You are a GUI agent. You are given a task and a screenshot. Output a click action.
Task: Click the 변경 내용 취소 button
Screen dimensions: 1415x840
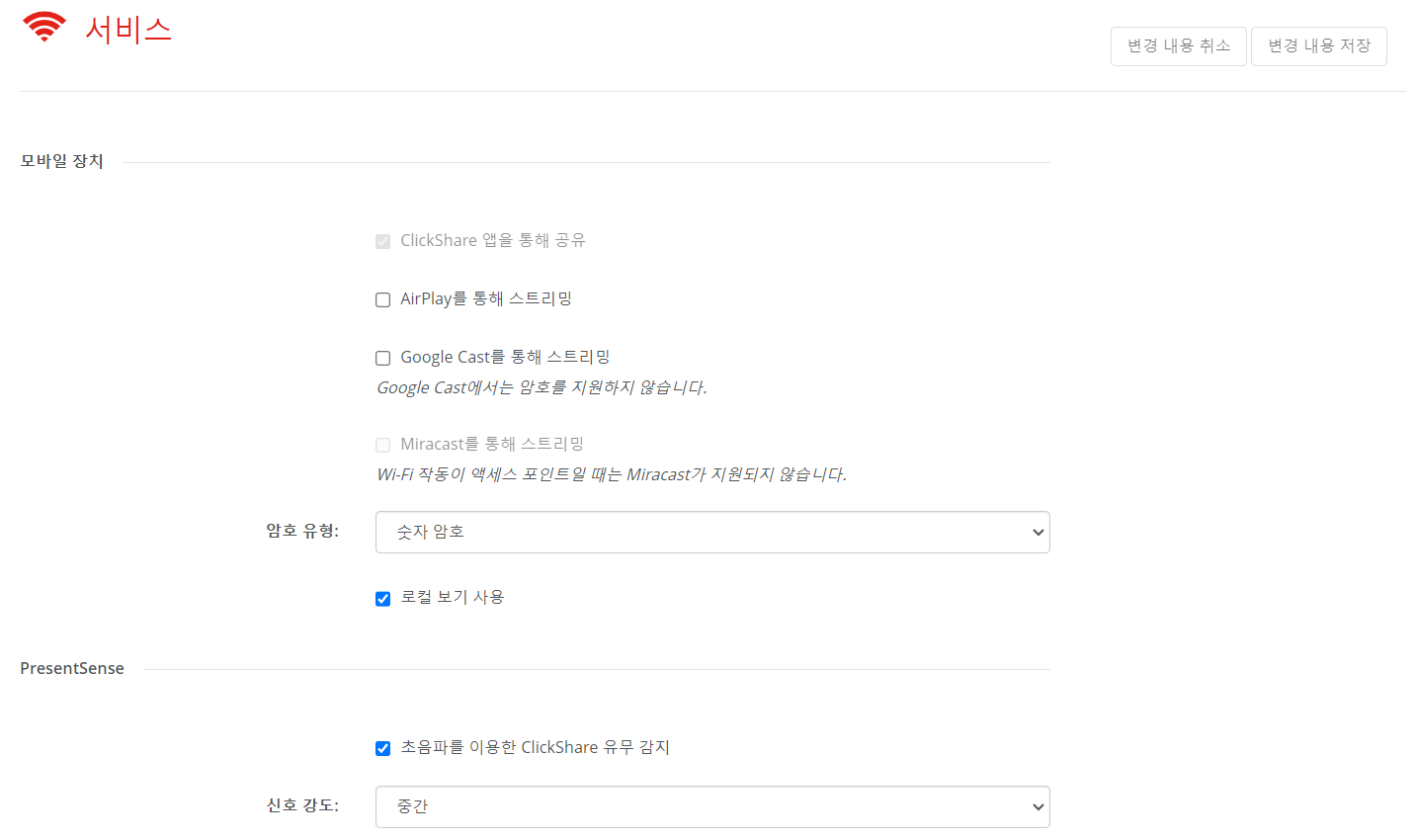click(x=1179, y=46)
